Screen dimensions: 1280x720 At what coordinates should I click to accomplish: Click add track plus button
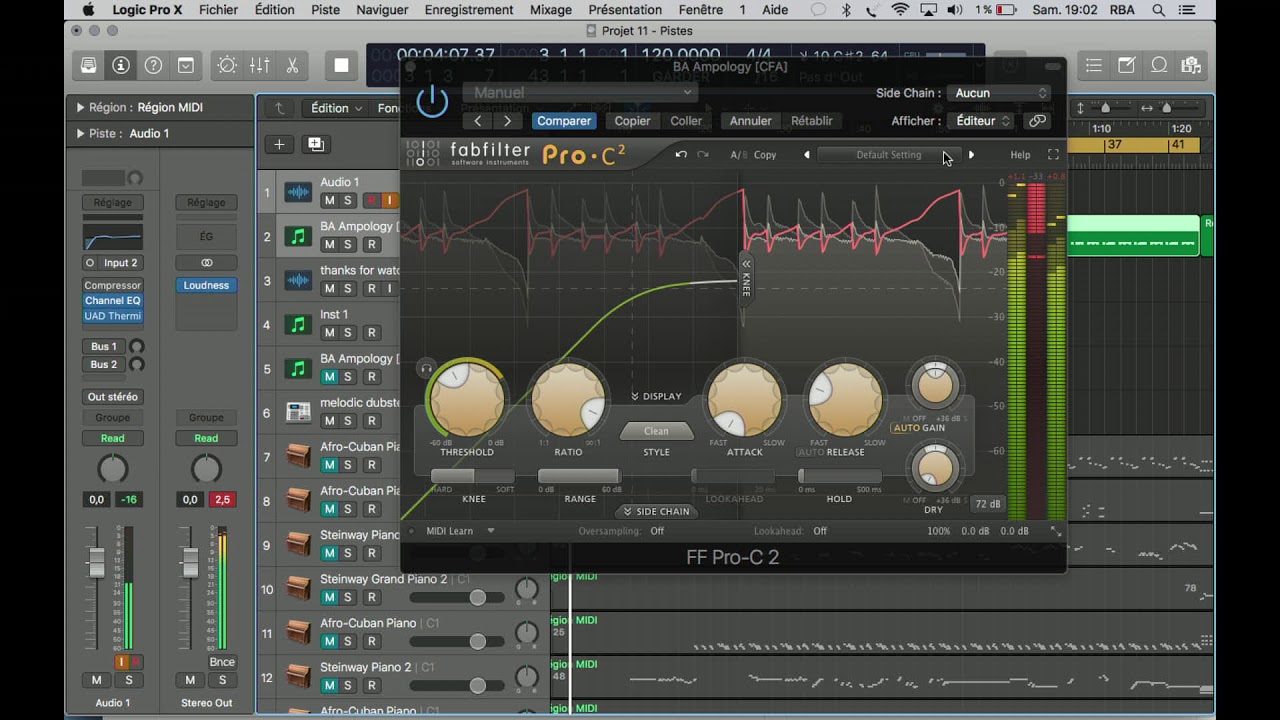(x=279, y=144)
